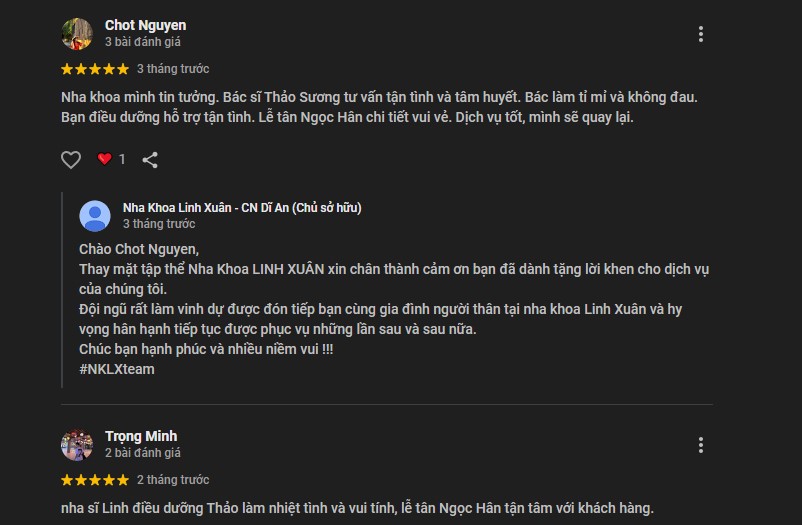Open the three-dot menu on Trọng Minh's review
802x525 pixels.
(x=701, y=445)
